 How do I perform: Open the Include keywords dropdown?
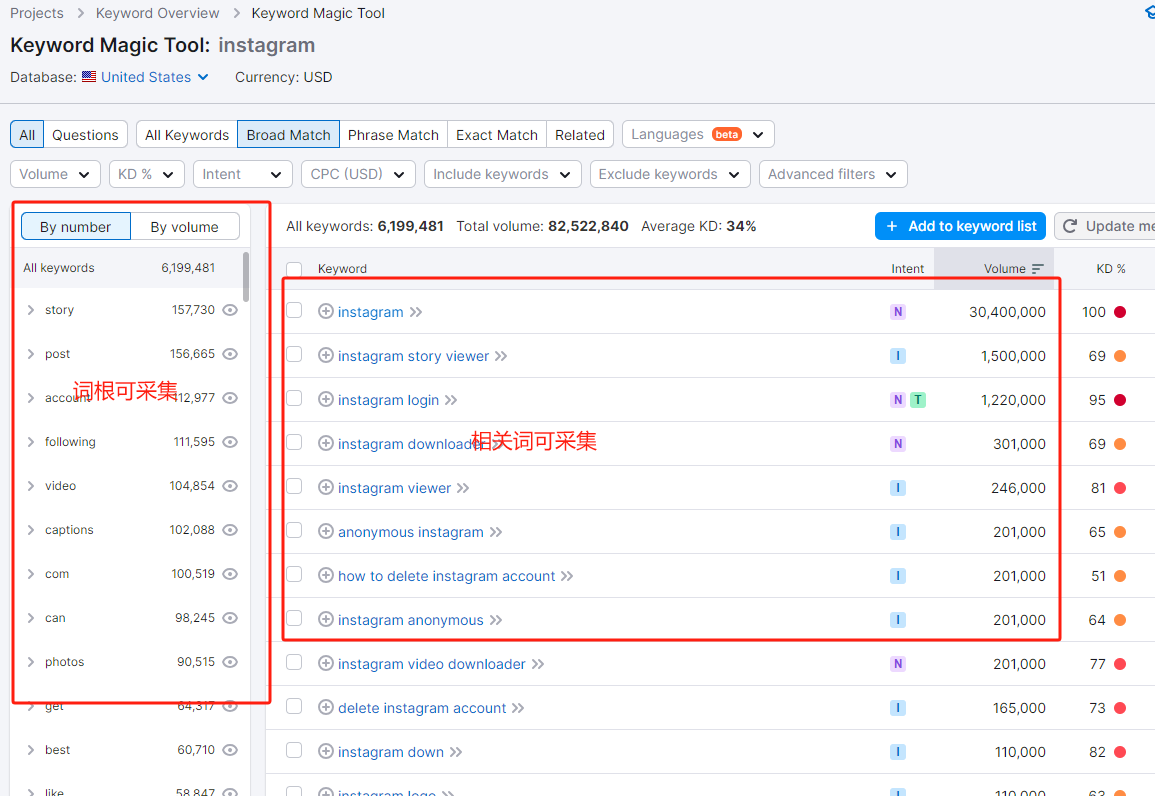502,175
